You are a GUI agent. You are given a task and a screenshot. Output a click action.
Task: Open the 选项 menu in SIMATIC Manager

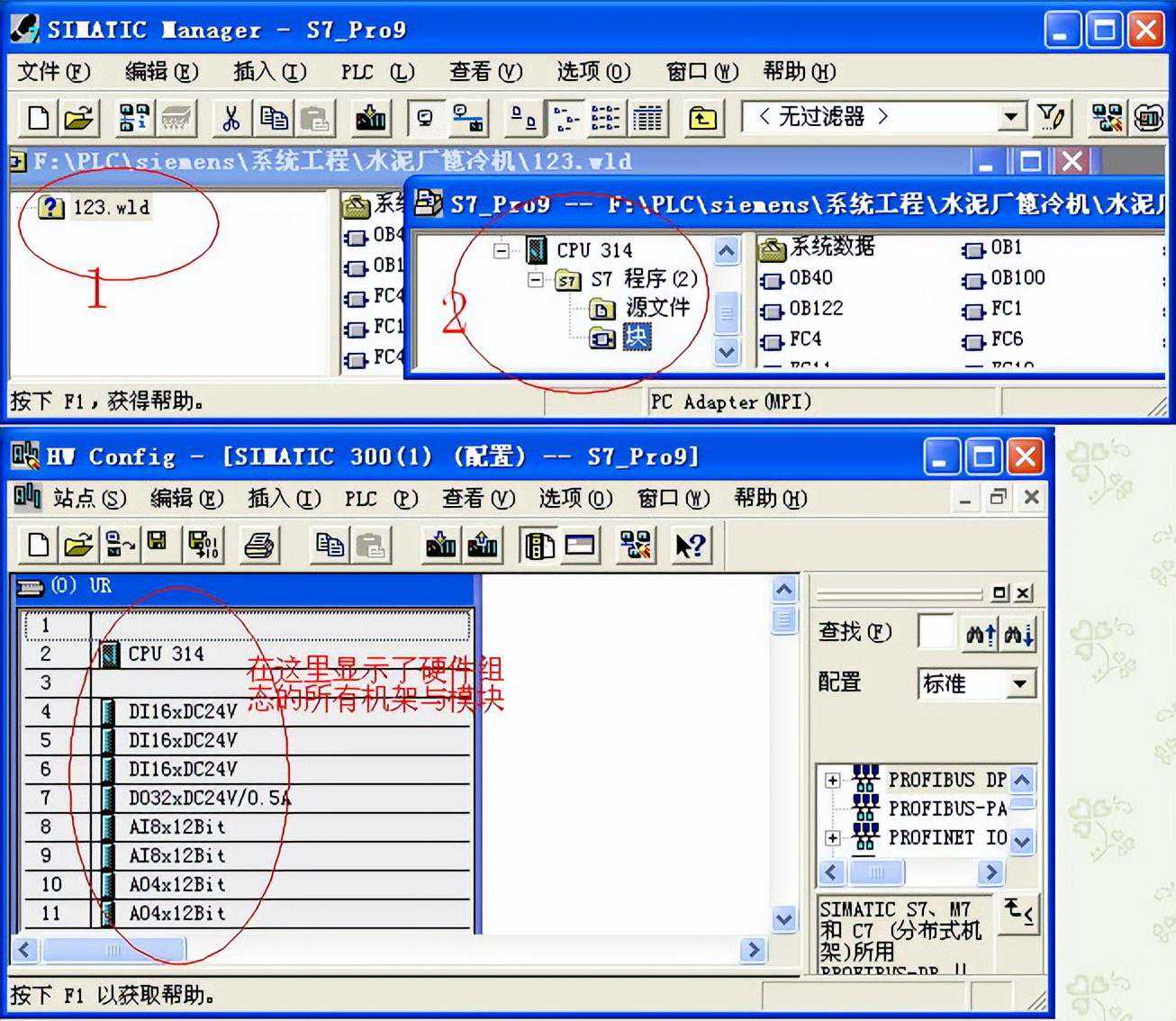593,72
